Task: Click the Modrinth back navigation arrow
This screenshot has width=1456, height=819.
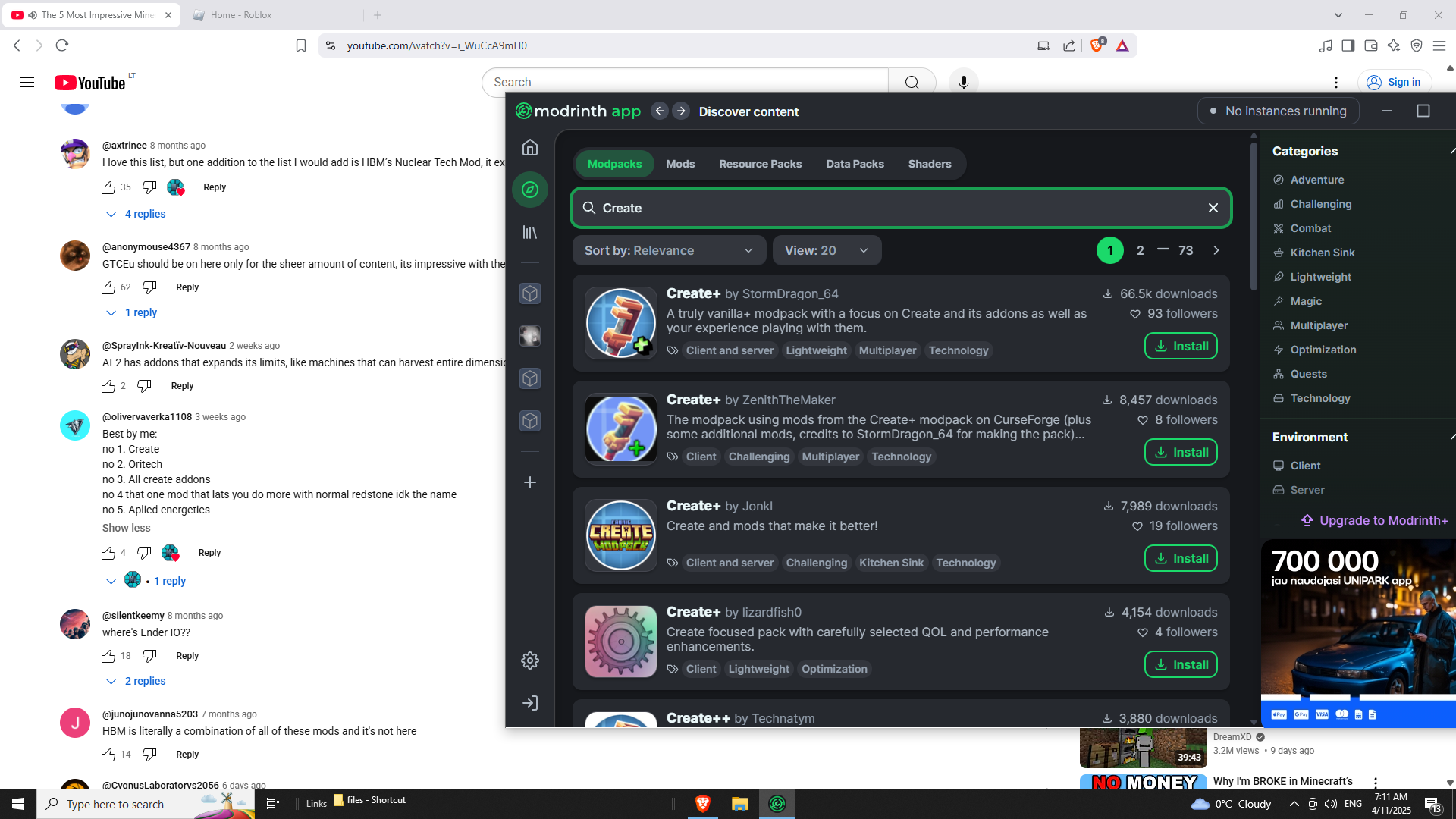Action: tap(660, 111)
